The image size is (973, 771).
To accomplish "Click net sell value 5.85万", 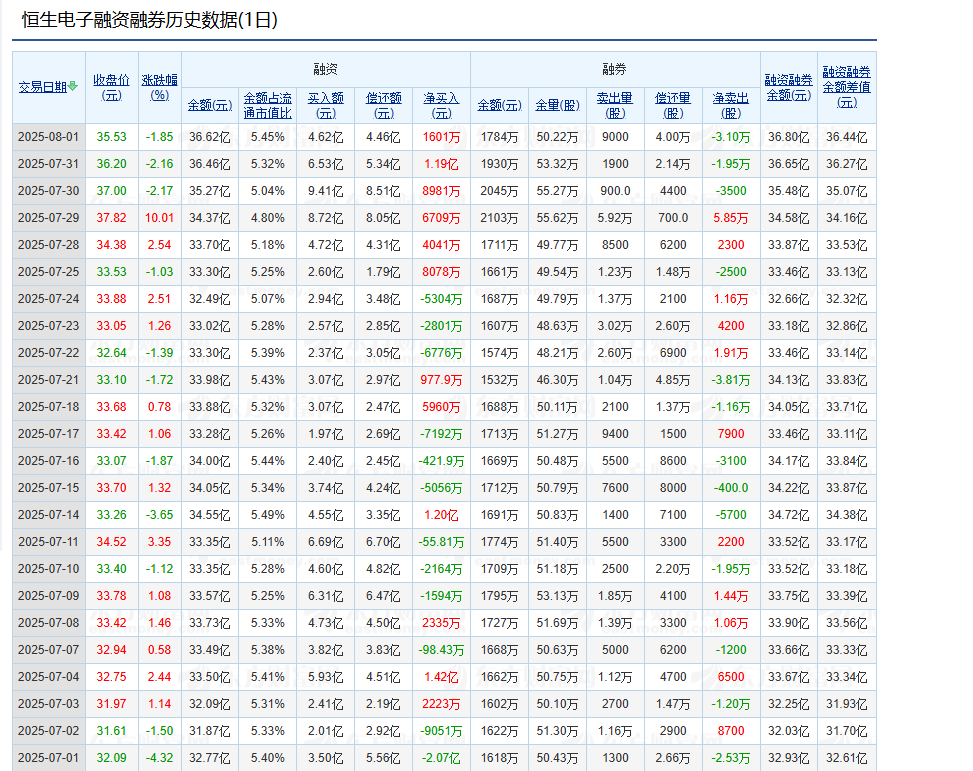I will (731, 218).
